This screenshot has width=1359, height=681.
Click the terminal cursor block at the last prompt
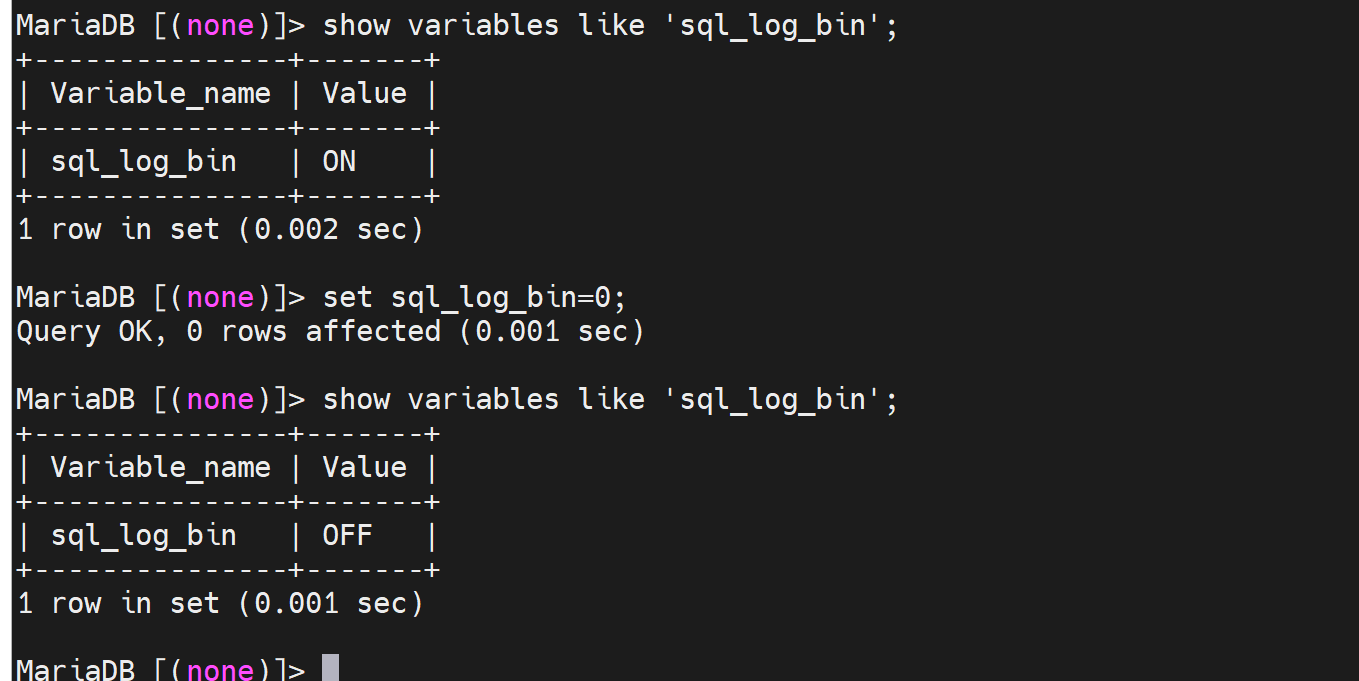click(x=330, y=668)
